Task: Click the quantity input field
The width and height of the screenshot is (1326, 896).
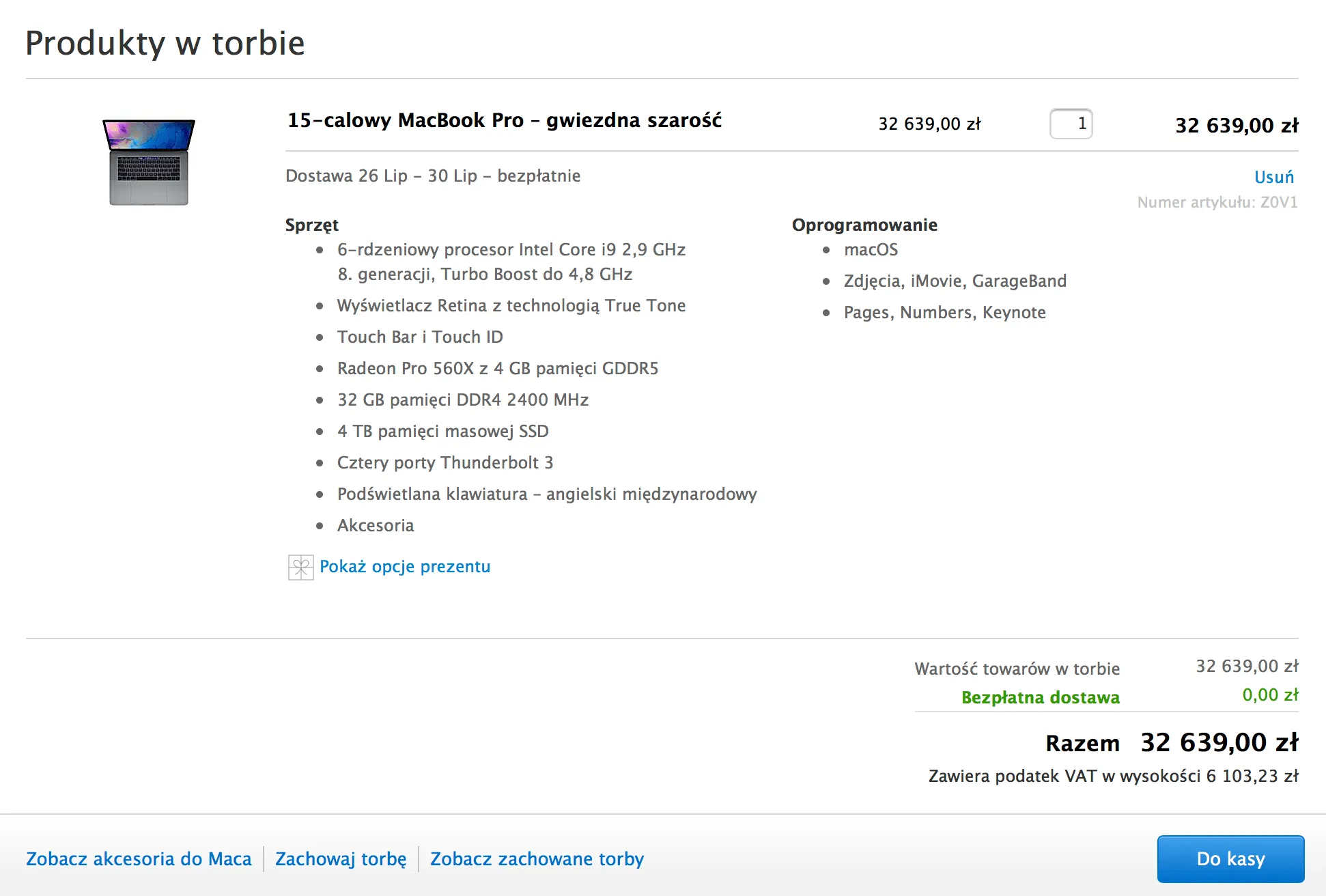Action: [x=1071, y=124]
